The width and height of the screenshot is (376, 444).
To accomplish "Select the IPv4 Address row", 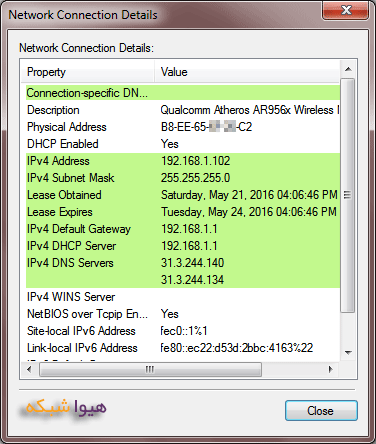I will click(x=183, y=161).
